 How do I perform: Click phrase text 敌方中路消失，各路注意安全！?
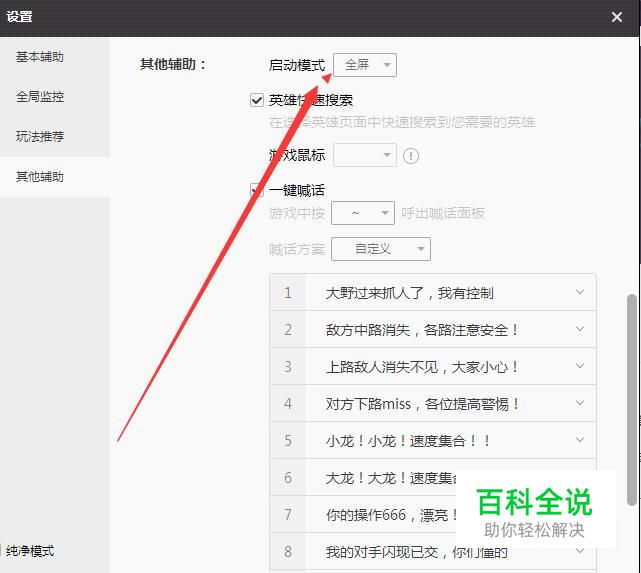(x=422, y=330)
